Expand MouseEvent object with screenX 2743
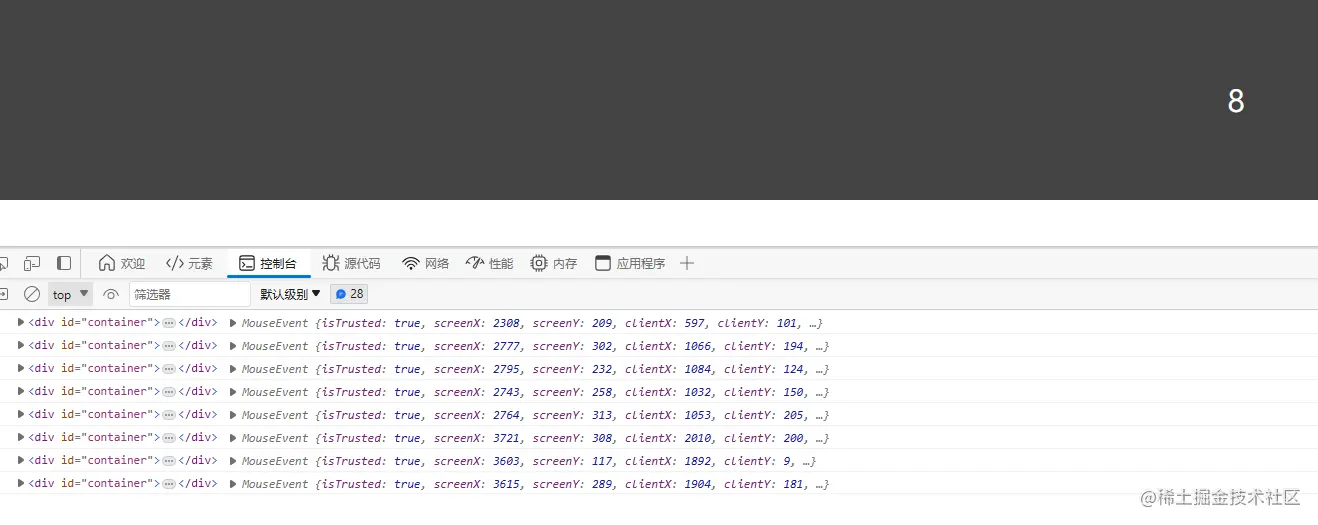 pyautogui.click(x=233, y=392)
